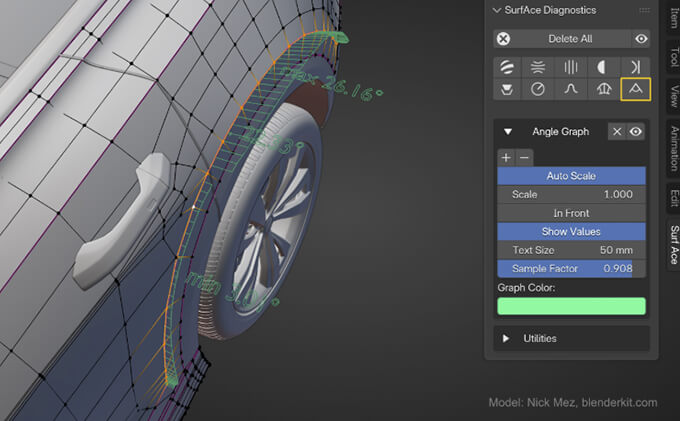The height and width of the screenshot is (421, 680).
Task: Remove the Angle Graph with X
Action: coord(617,131)
